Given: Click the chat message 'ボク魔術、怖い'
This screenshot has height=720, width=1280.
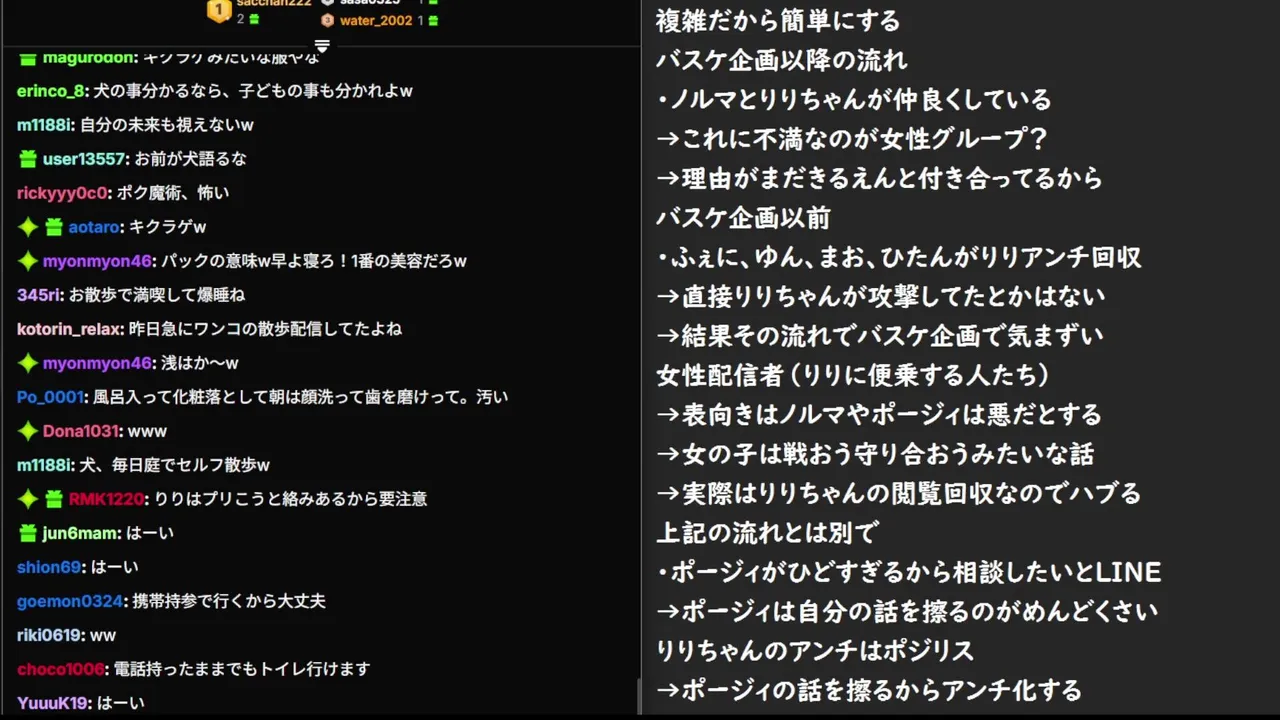Looking at the screenshot, I should 173,193.
